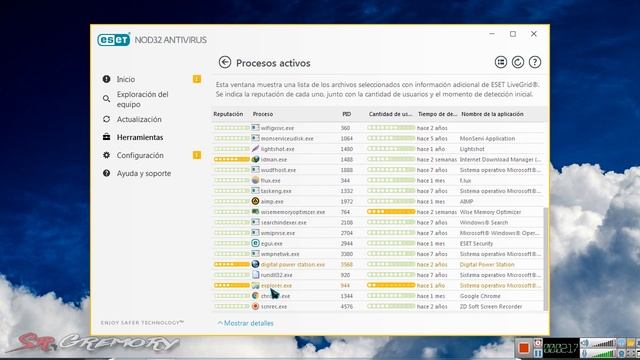Sort by Cantidad de usuarios column header

pos(391,114)
